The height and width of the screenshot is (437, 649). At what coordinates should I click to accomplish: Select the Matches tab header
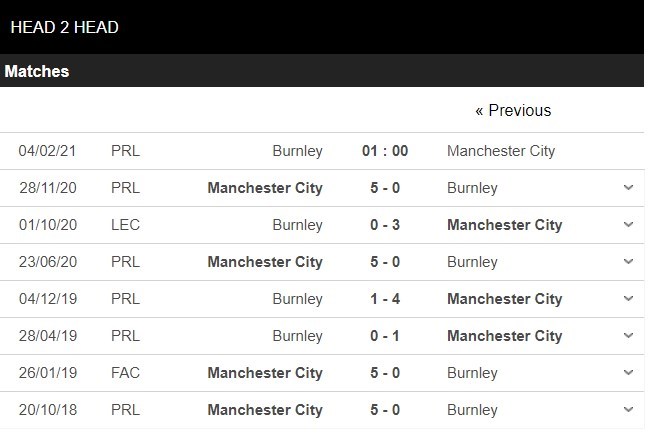click(x=37, y=71)
